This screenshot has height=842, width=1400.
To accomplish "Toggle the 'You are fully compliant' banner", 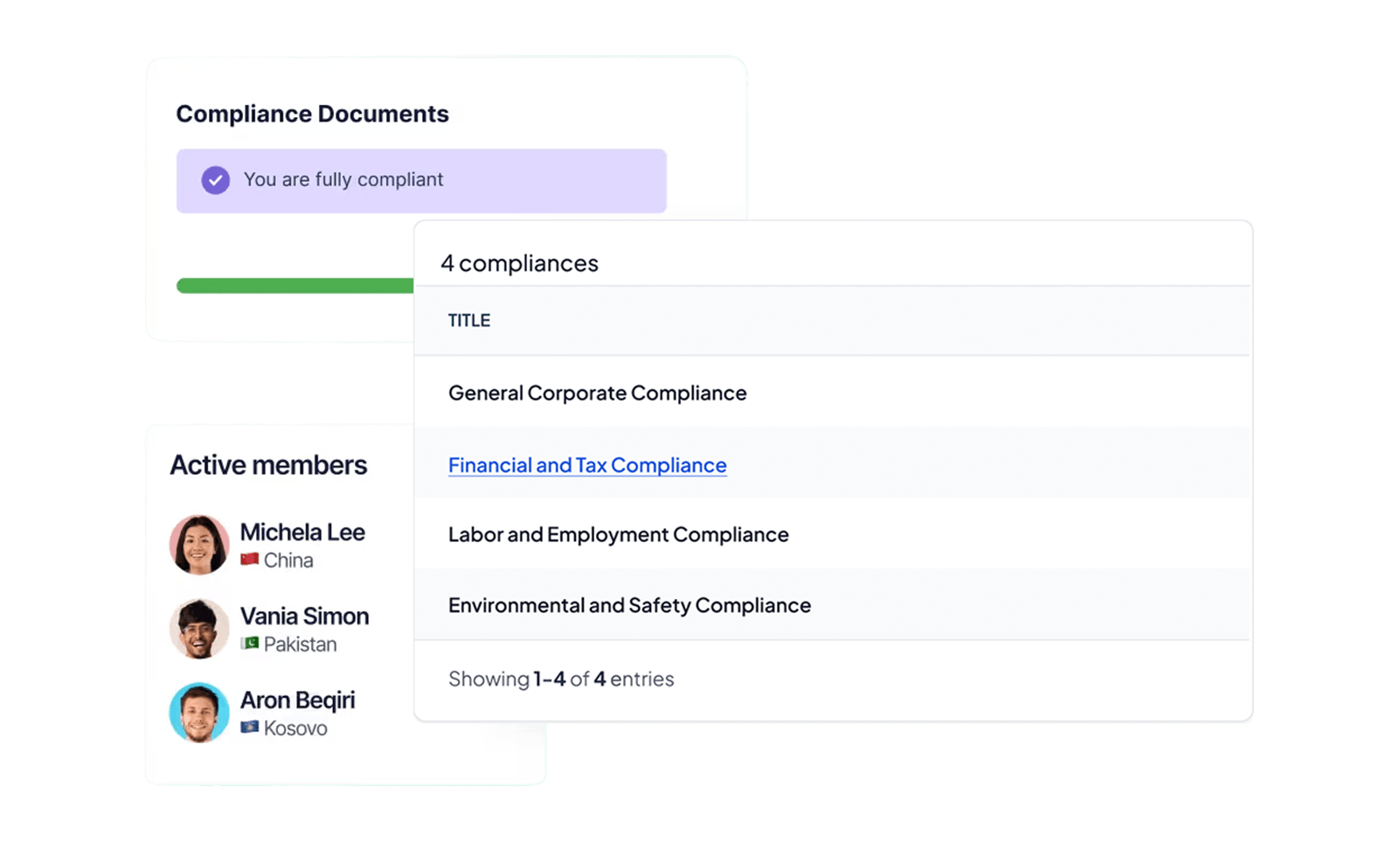I will [x=421, y=180].
